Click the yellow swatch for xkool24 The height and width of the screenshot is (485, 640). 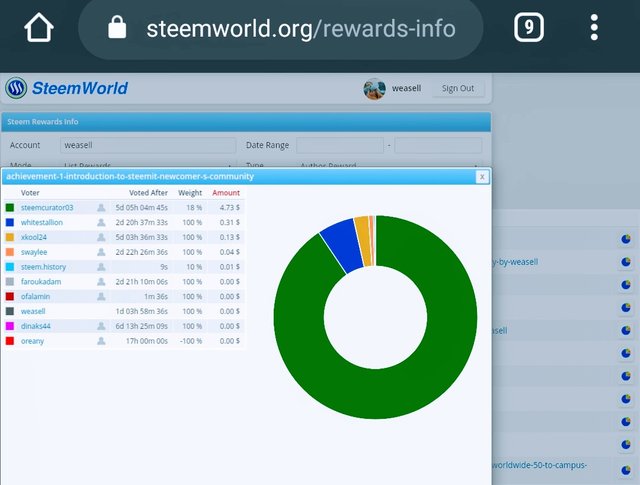coord(10,237)
